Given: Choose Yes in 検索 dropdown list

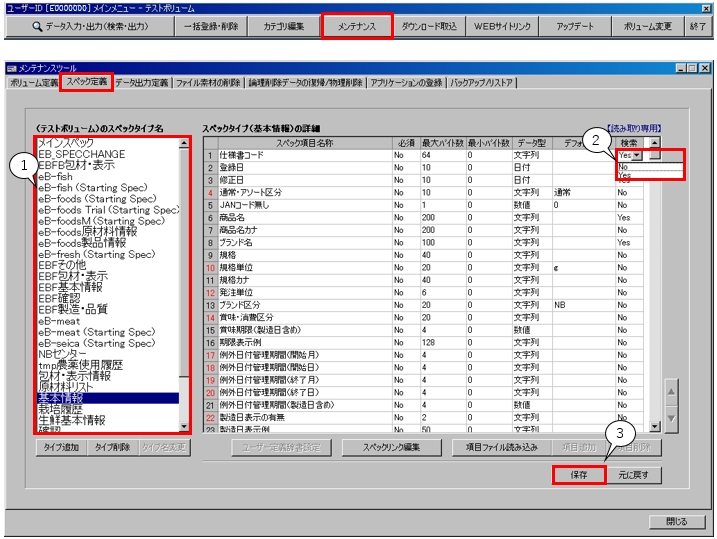Looking at the screenshot, I should [x=649, y=175].
